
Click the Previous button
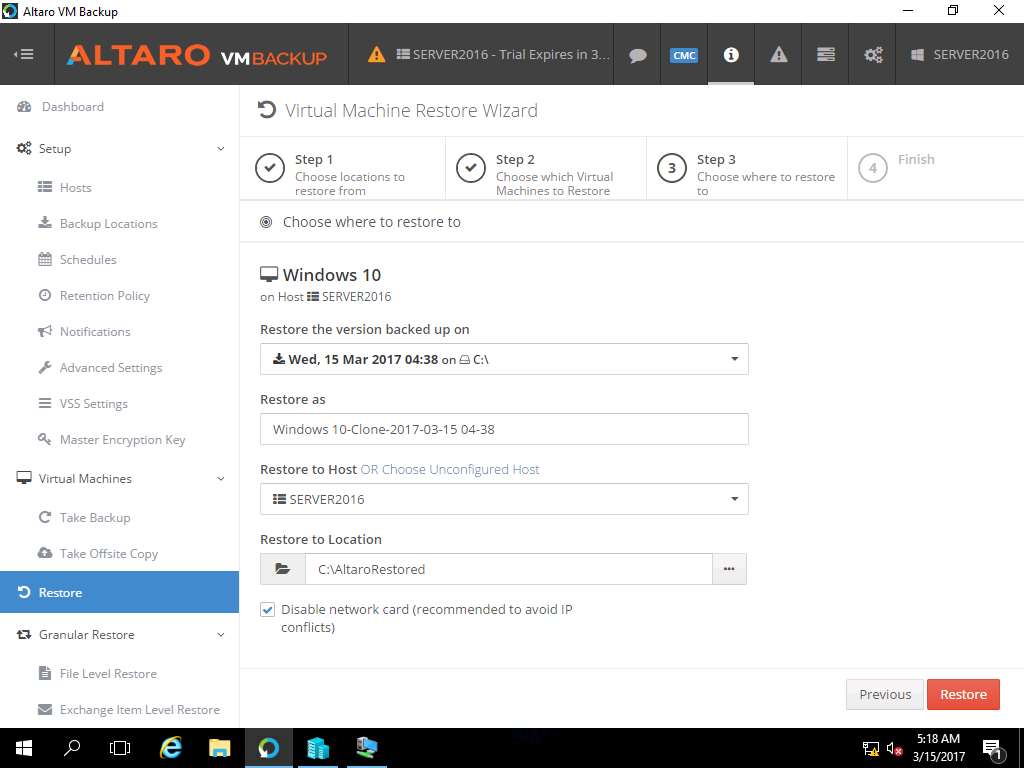tap(885, 694)
